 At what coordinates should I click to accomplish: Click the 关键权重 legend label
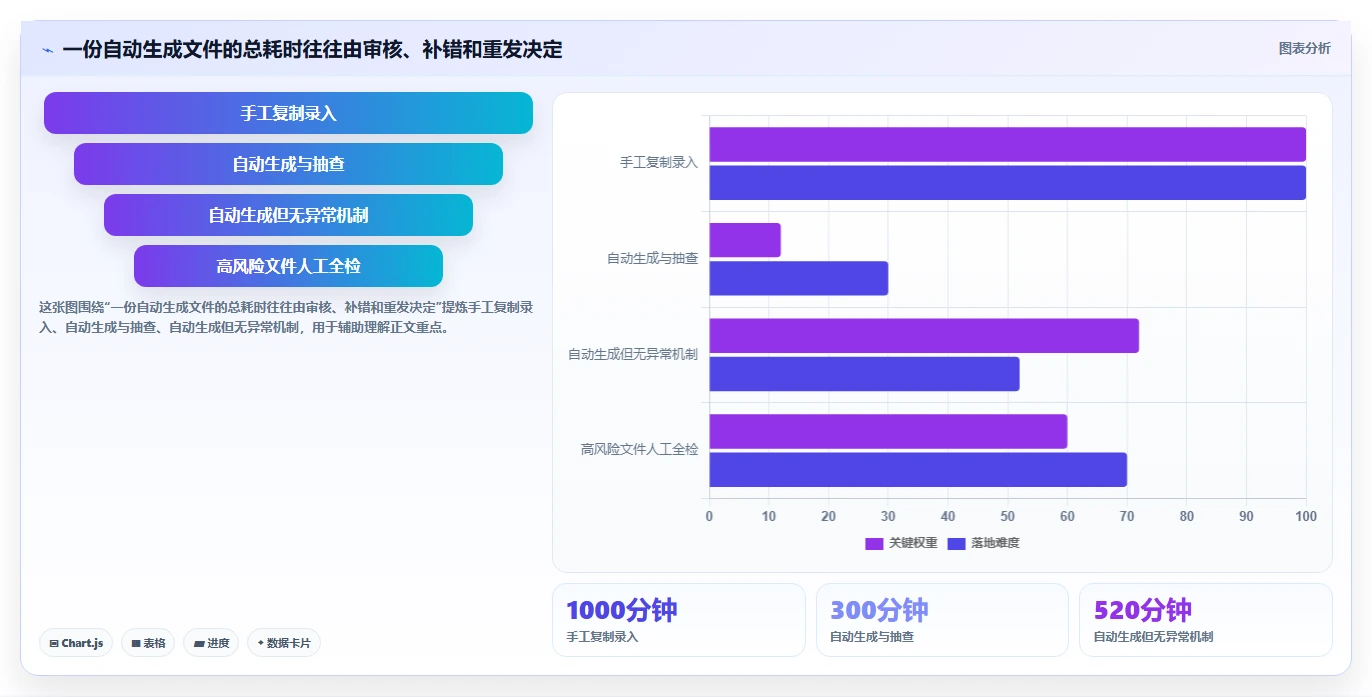point(913,543)
